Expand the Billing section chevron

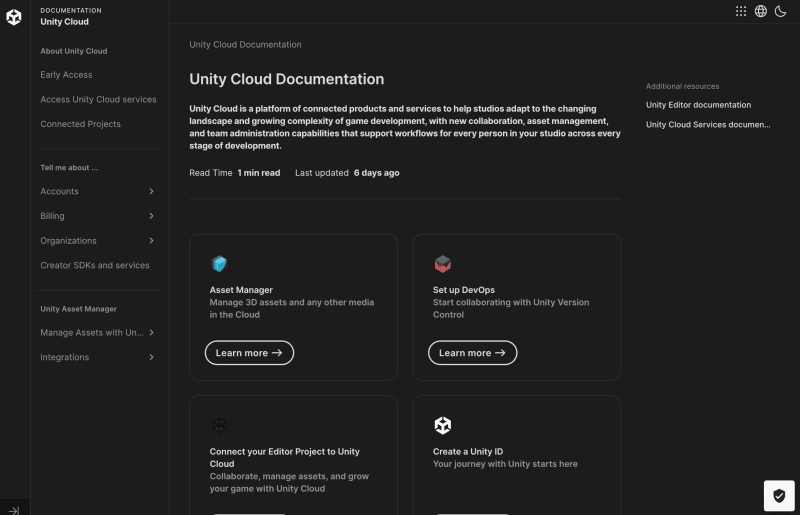tap(151, 216)
